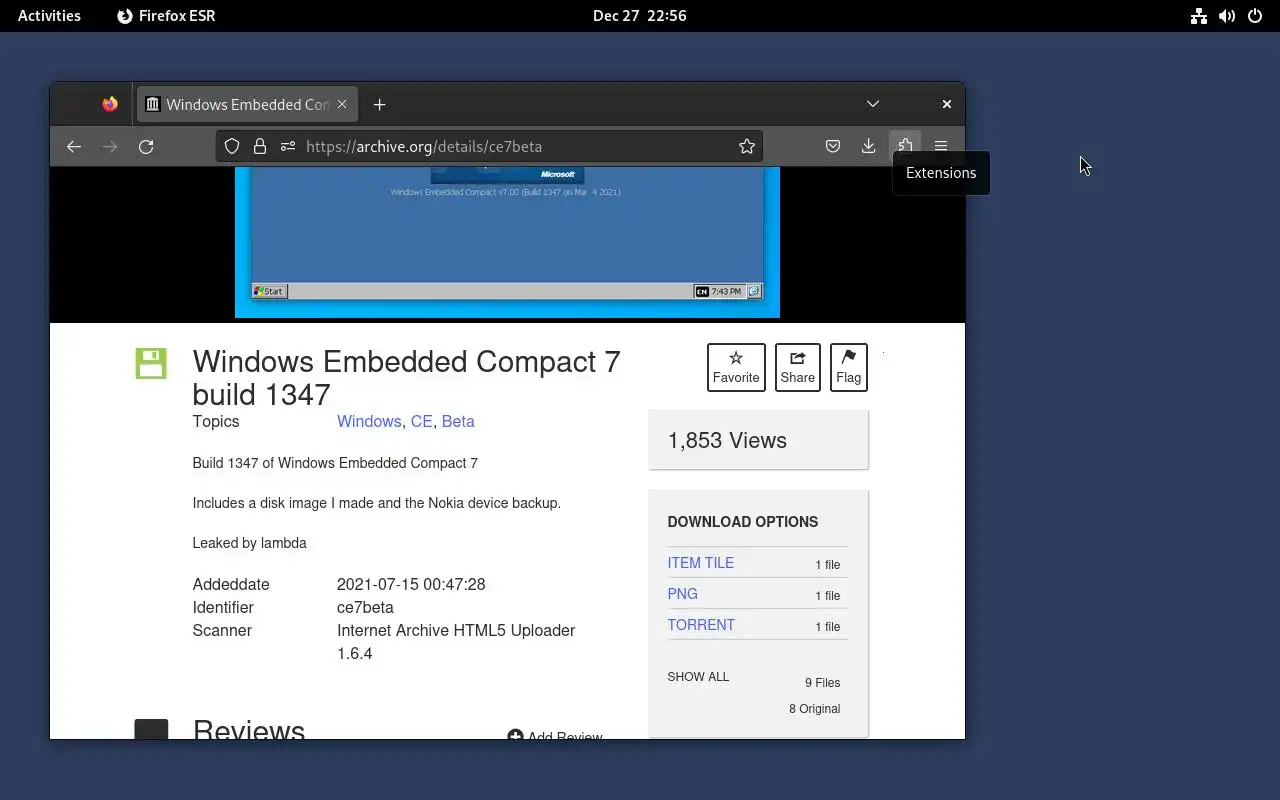The width and height of the screenshot is (1280, 800).
Task: Click the identifier value 'ce7beta'
Action: pos(365,607)
